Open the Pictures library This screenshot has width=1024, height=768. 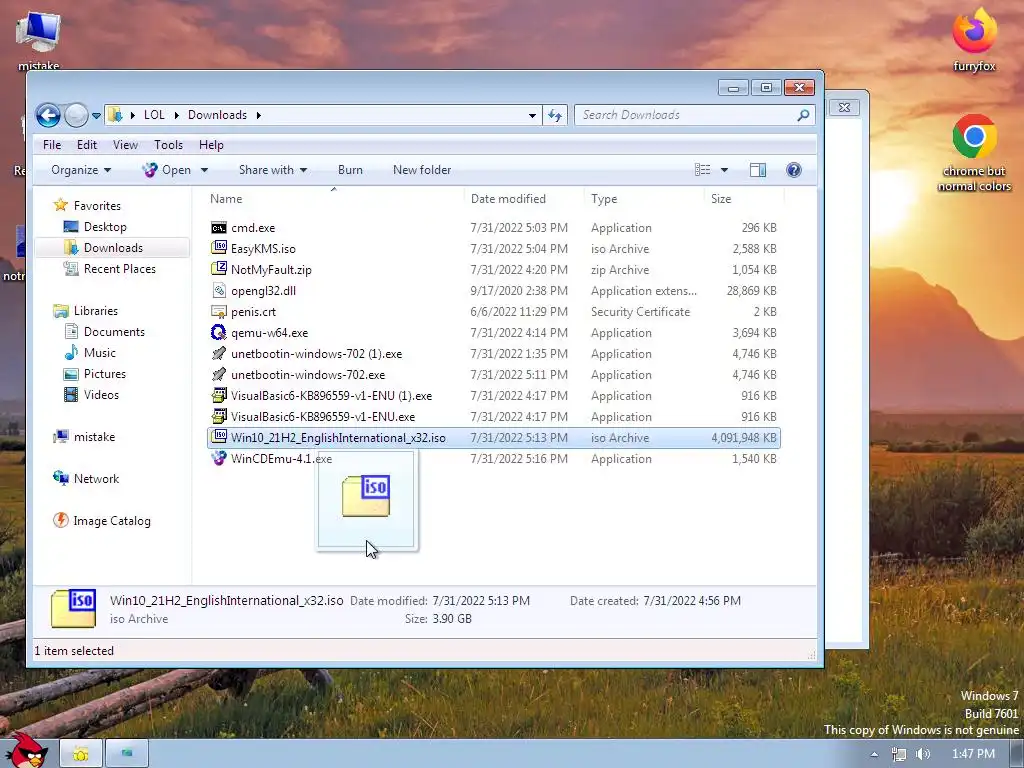click(x=104, y=374)
